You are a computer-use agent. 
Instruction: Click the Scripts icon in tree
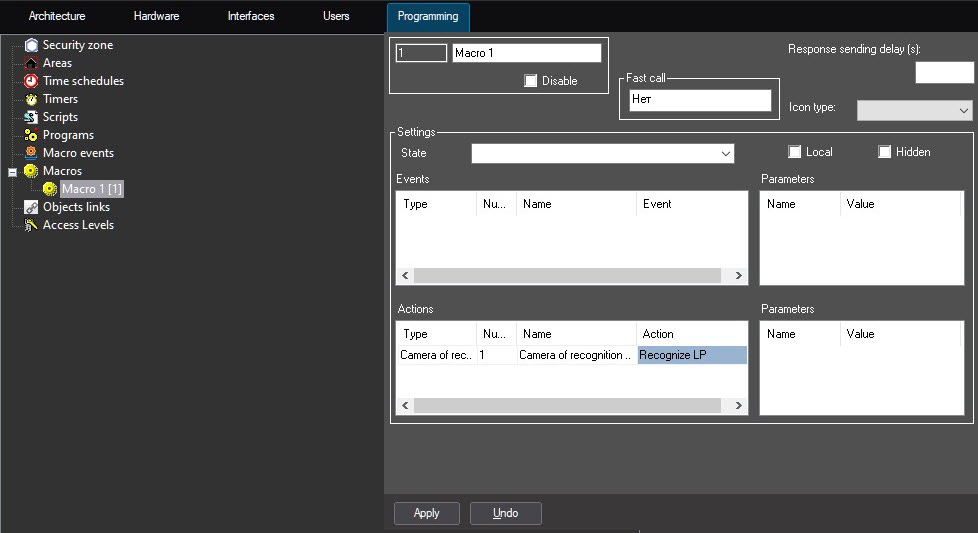point(32,117)
